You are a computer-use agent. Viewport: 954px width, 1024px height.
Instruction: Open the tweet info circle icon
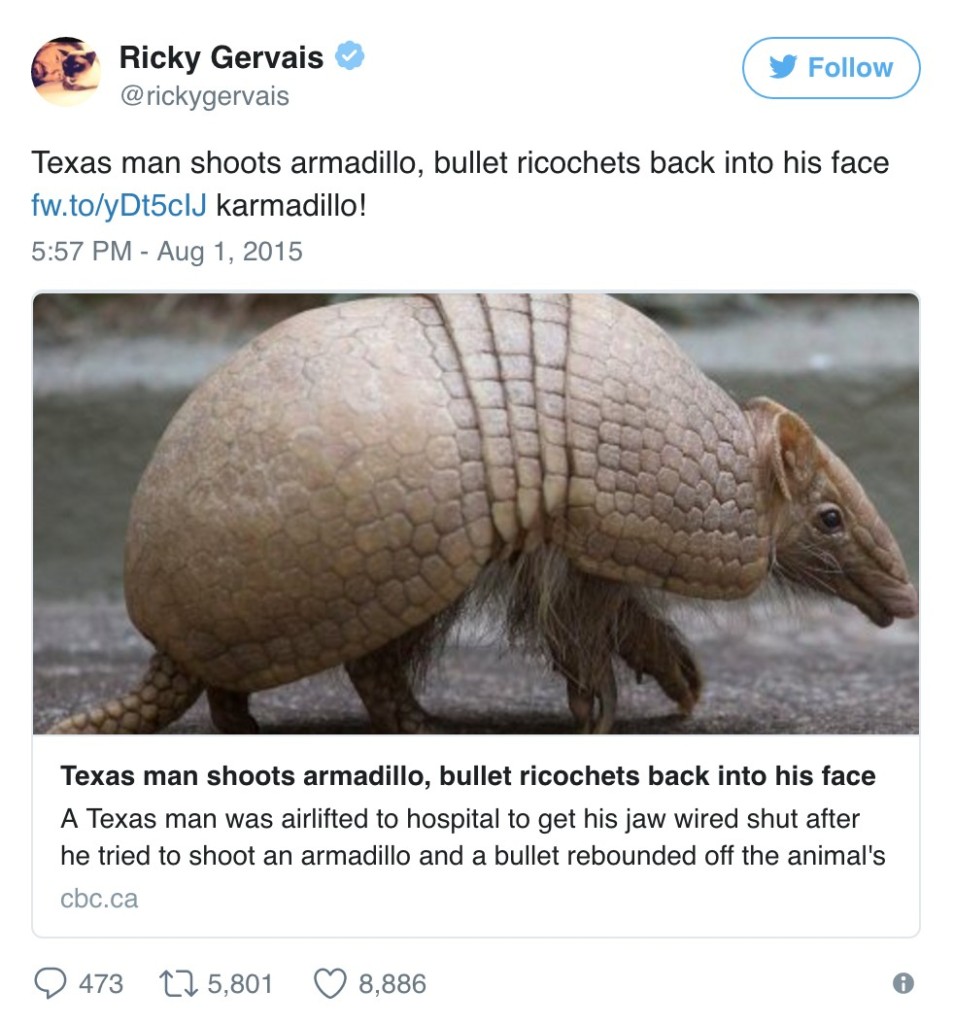point(903,984)
